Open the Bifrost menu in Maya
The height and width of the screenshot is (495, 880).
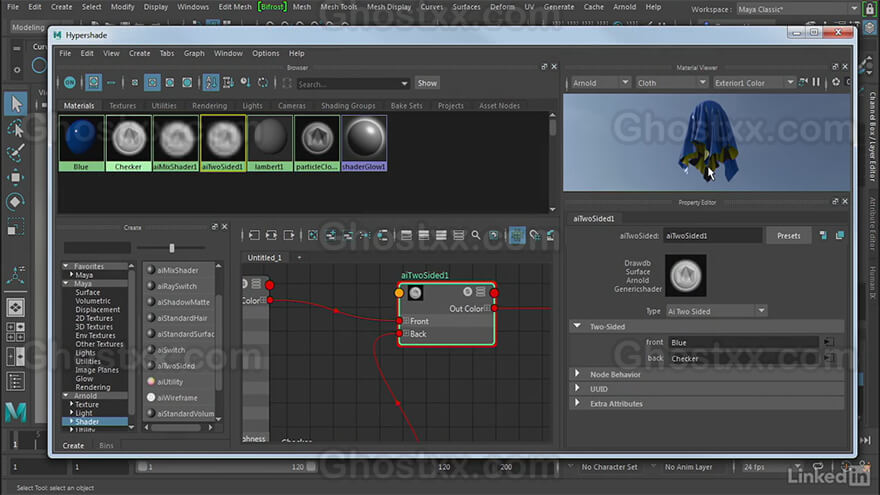point(272,7)
